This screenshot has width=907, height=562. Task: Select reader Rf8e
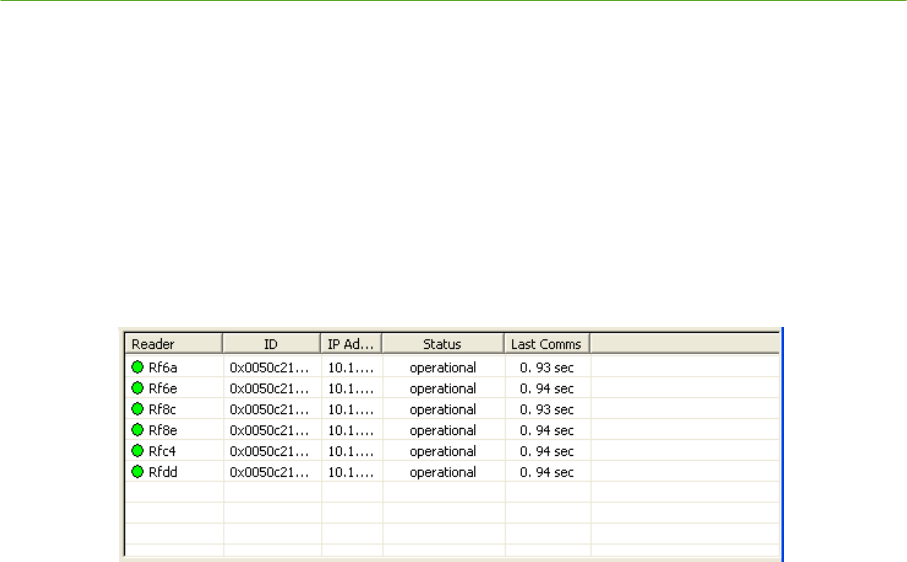(x=163, y=430)
